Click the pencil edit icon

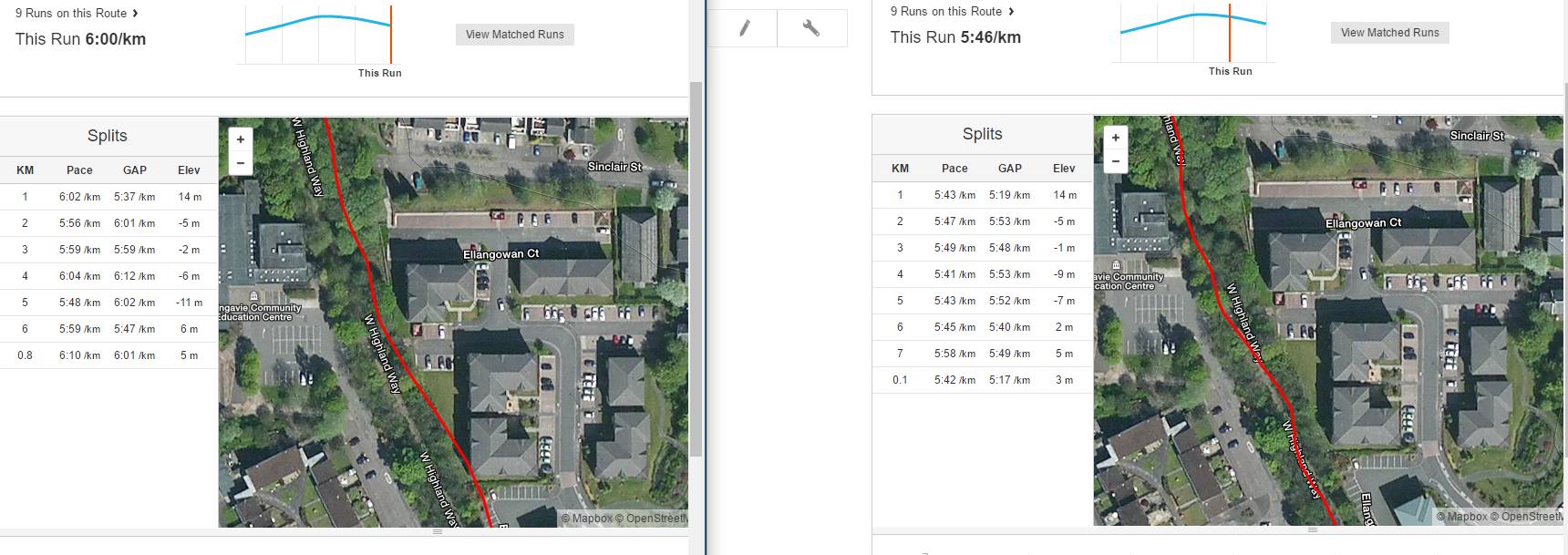(744, 28)
